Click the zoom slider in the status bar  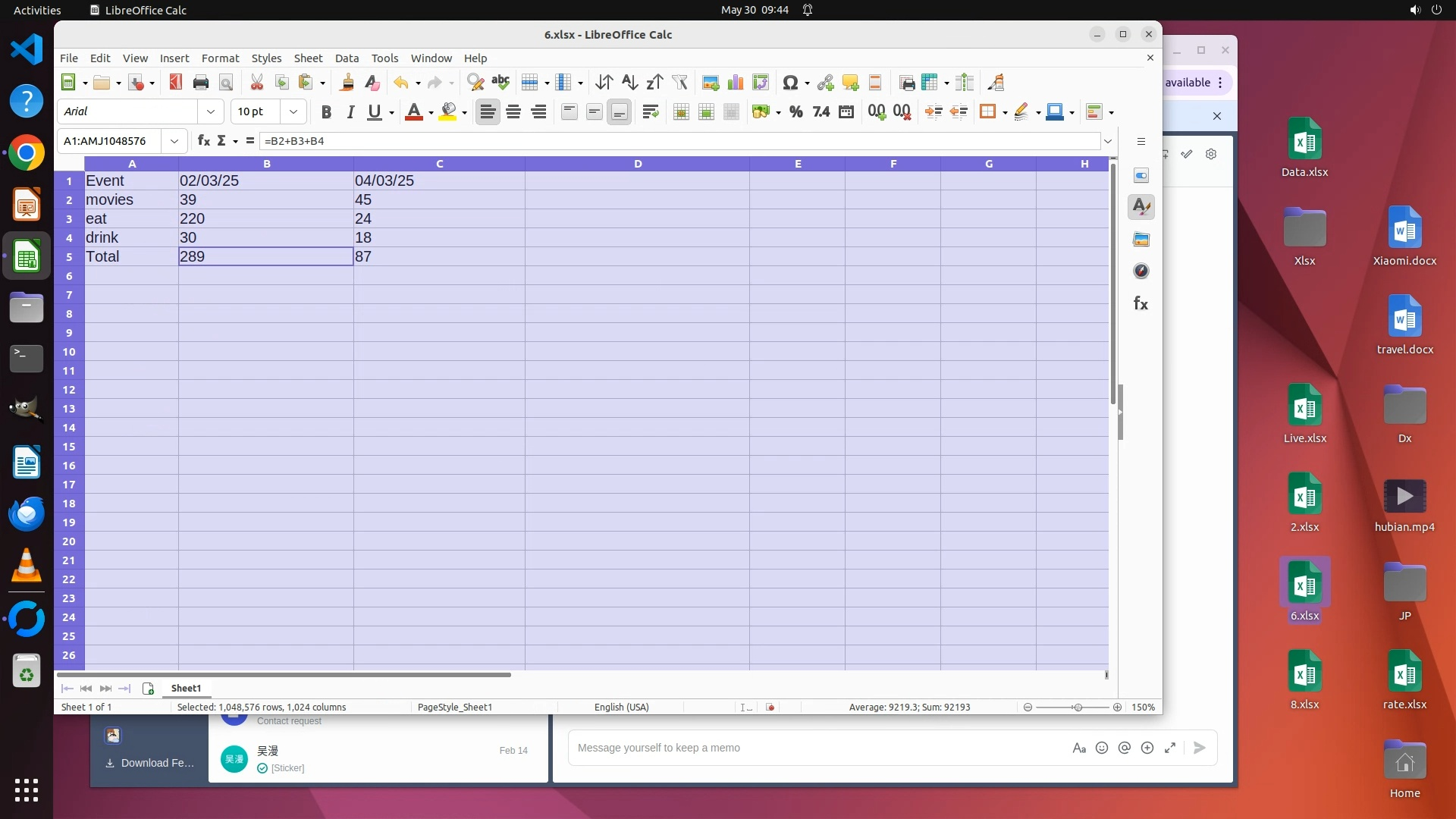tap(1077, 708)
